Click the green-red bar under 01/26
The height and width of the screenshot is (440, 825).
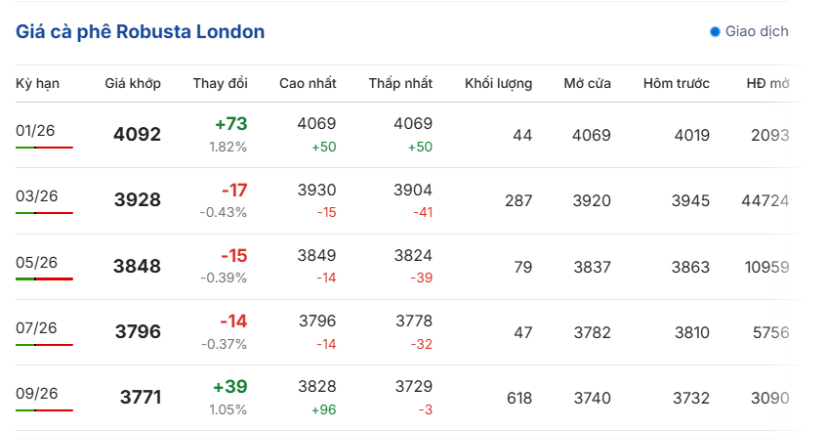coord(44,147)
